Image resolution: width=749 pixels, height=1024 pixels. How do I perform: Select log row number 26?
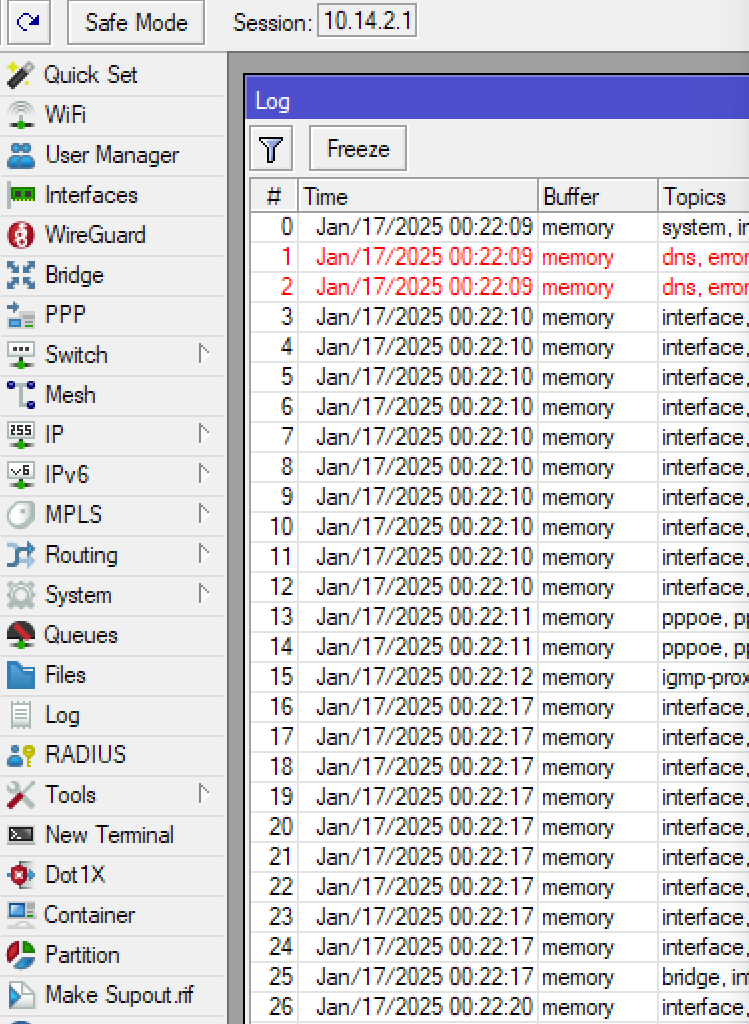(x=500, y=1007)
